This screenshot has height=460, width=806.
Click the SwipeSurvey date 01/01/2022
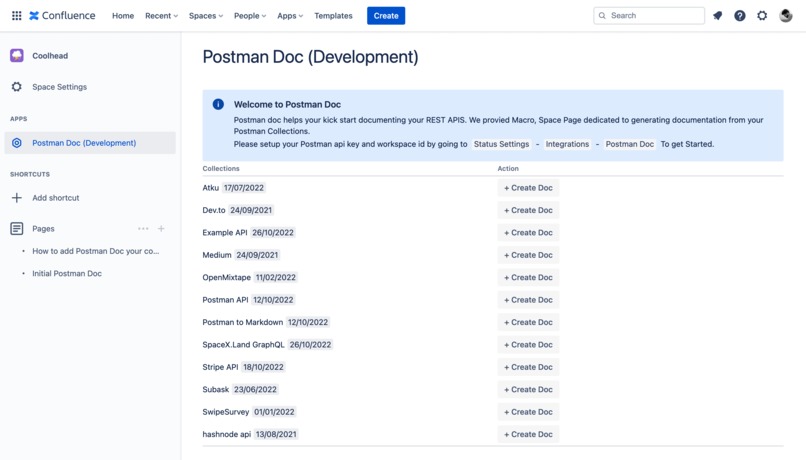click(x=274, y=412)
